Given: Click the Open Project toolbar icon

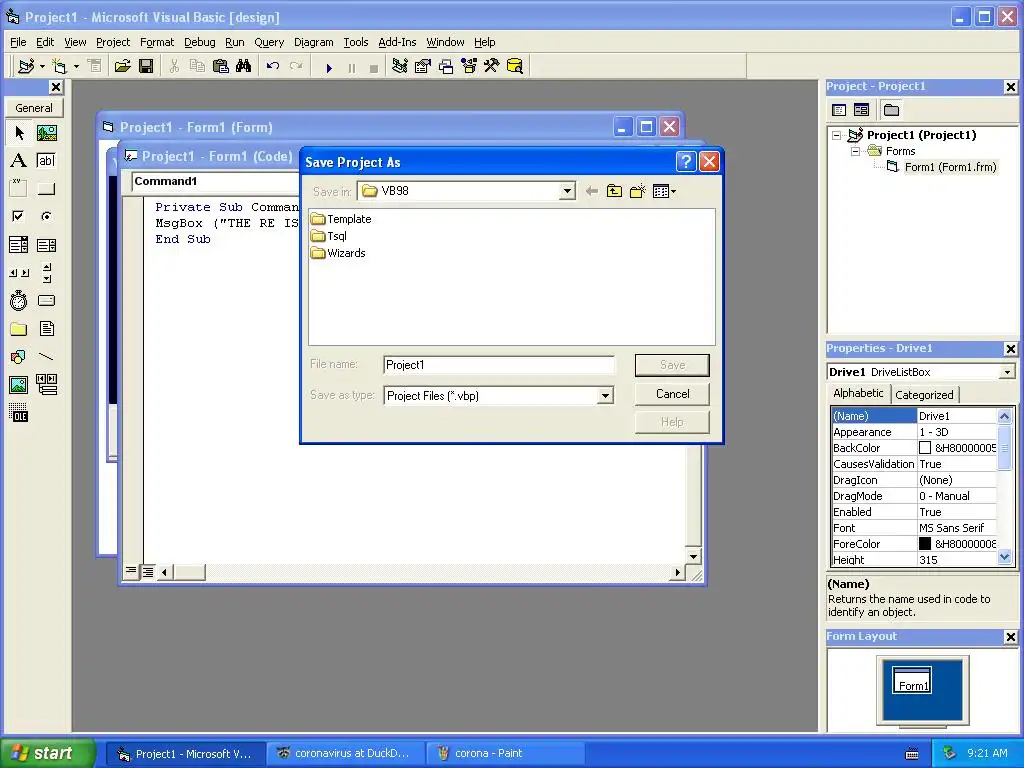Looking at the screenshot, I should click(x=122, y=66).
